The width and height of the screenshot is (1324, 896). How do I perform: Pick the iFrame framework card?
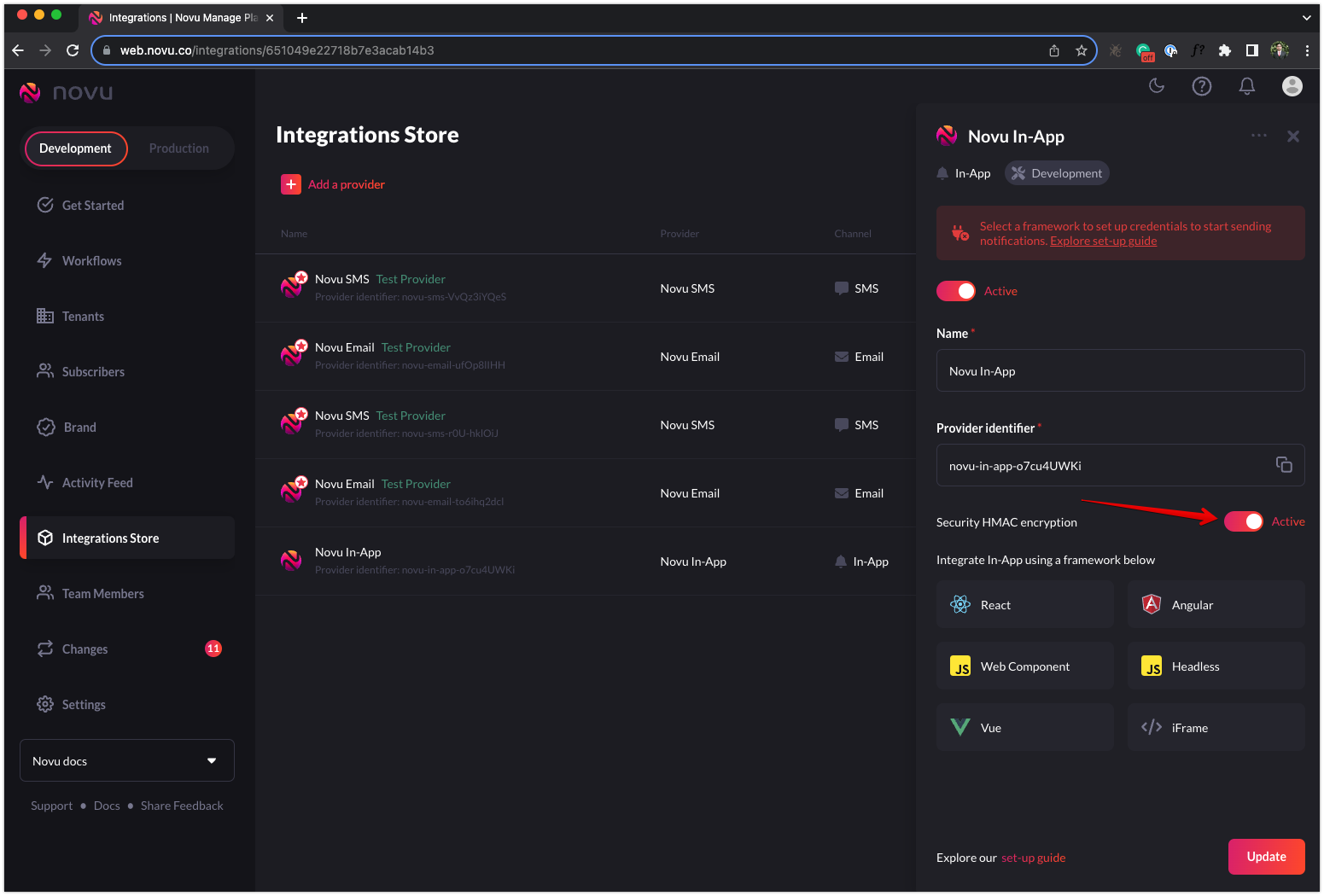tap(1216, 727)
